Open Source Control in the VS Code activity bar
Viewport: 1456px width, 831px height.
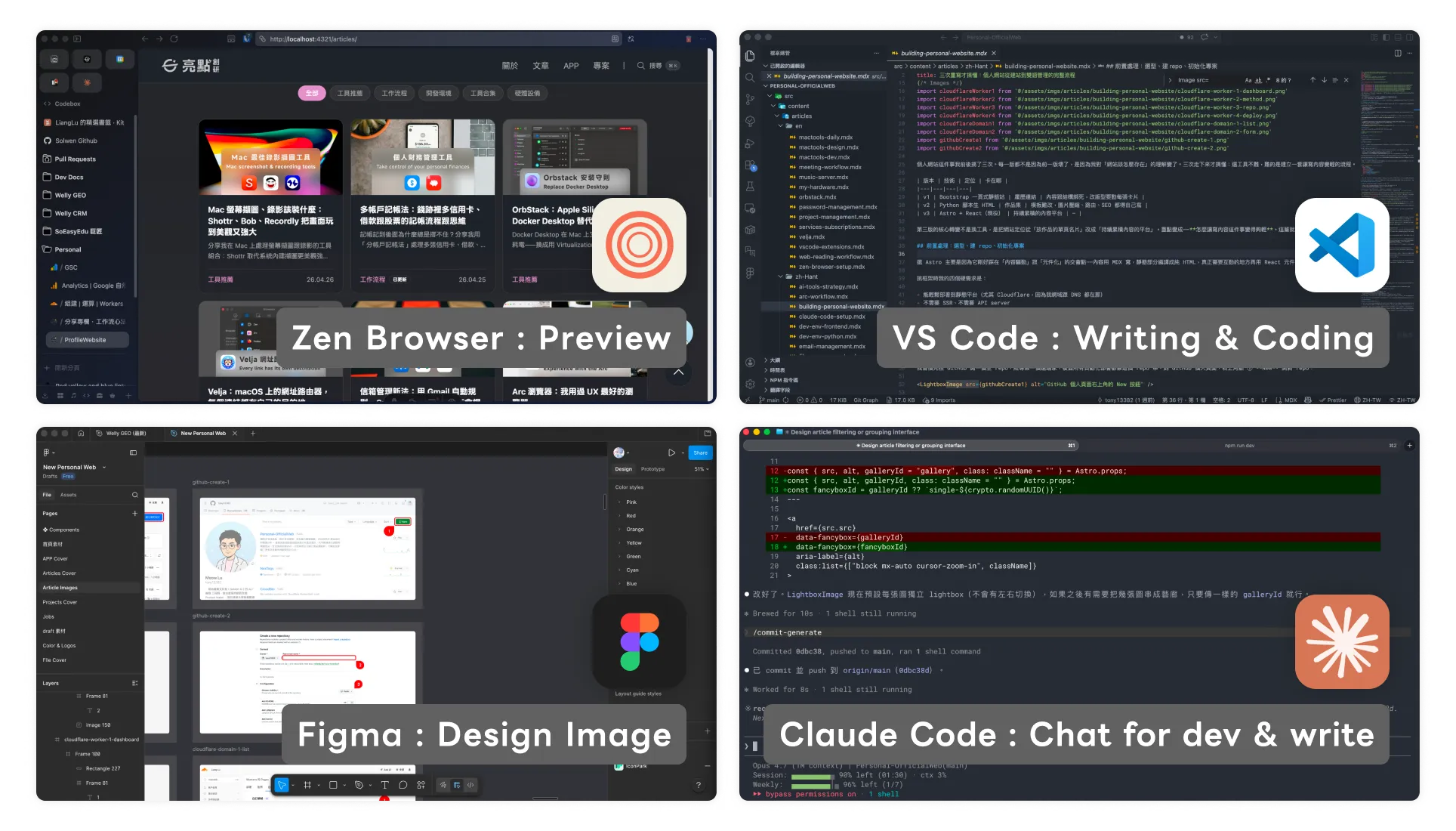750,99
